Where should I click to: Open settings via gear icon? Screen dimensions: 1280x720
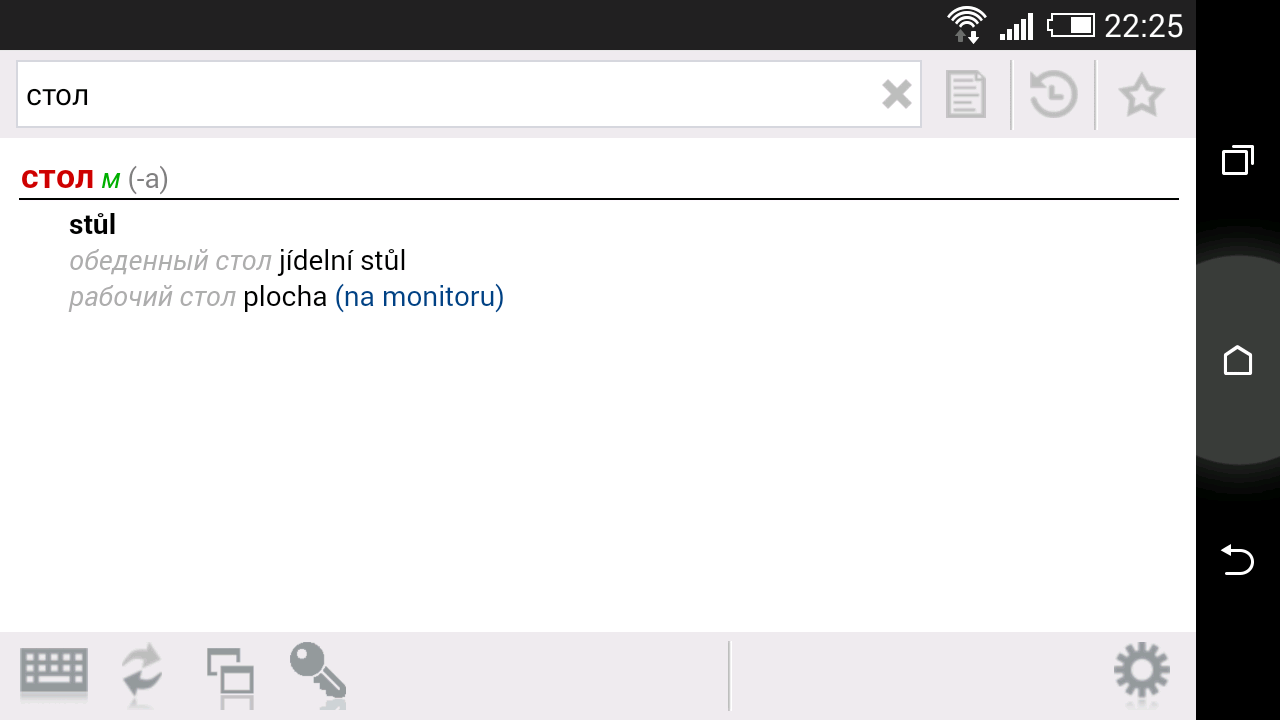[1142, 671]
